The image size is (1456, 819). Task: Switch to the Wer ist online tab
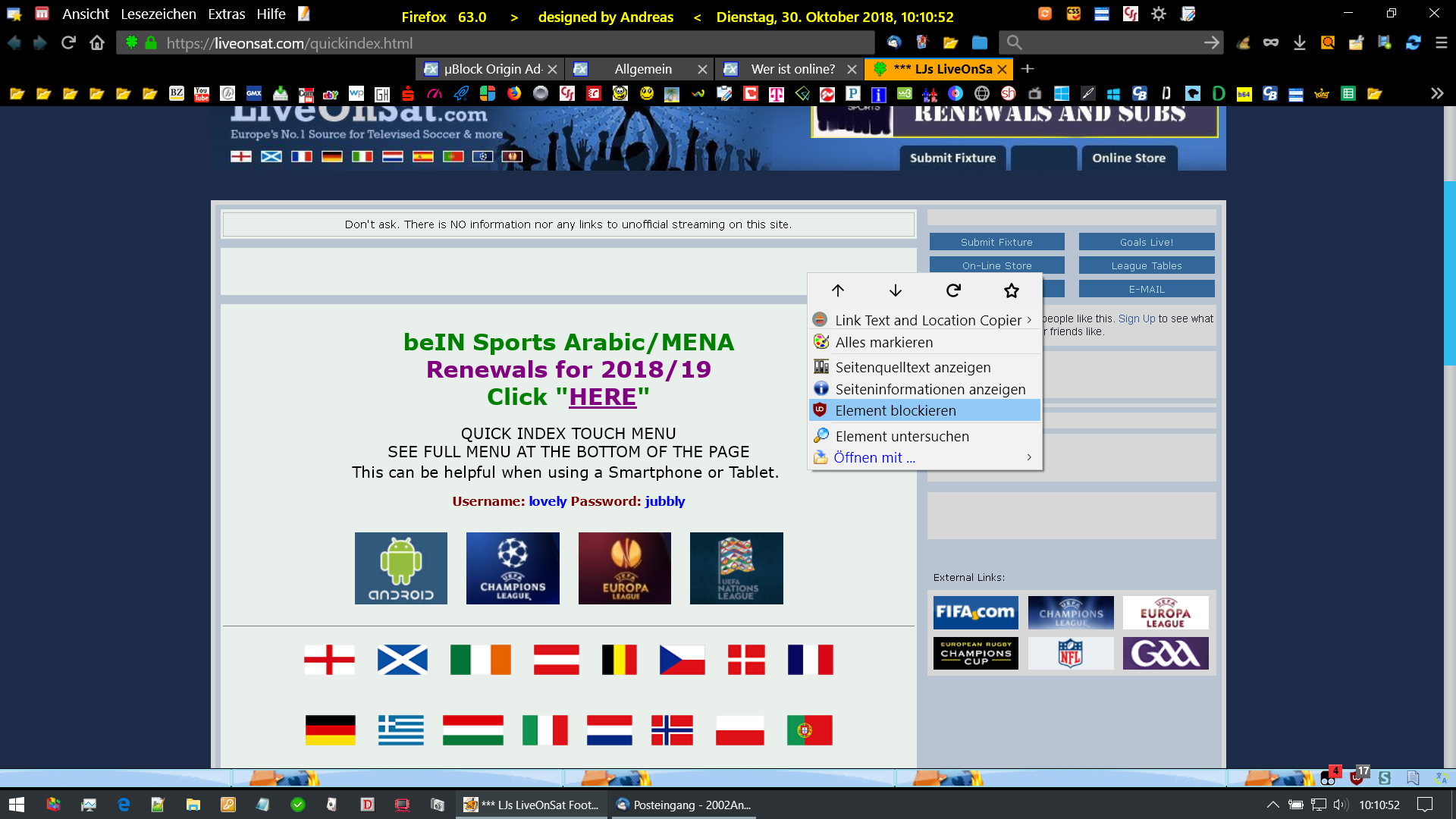[x=792, y=69]
